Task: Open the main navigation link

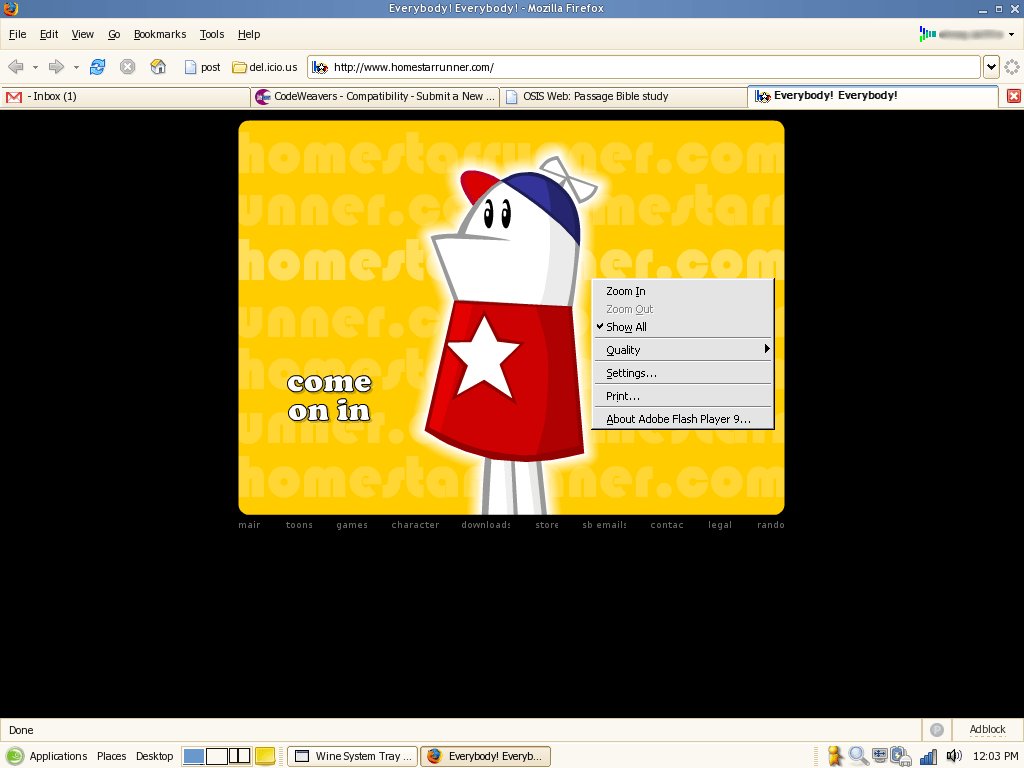Action: (x=249, y=524)
